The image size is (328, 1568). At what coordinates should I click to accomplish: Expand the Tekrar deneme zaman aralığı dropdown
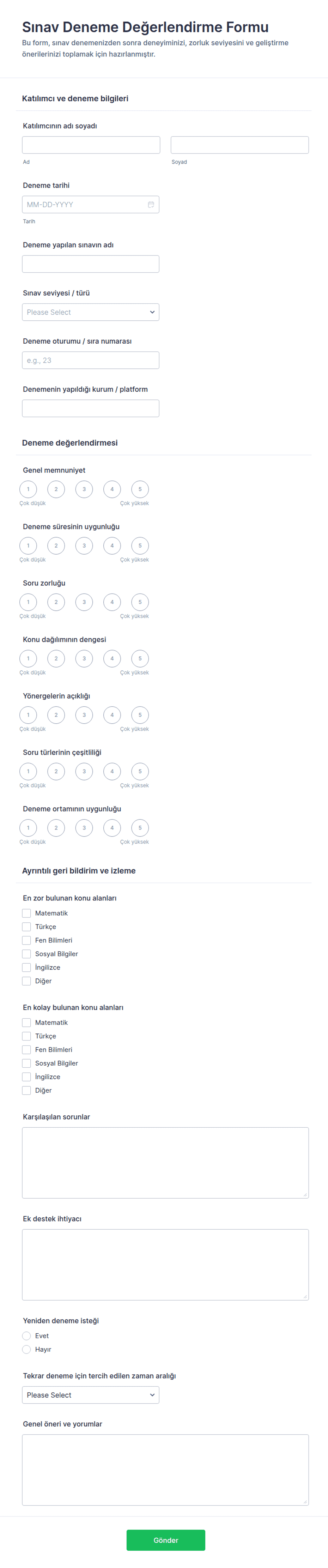click(x=91, y=1395)
